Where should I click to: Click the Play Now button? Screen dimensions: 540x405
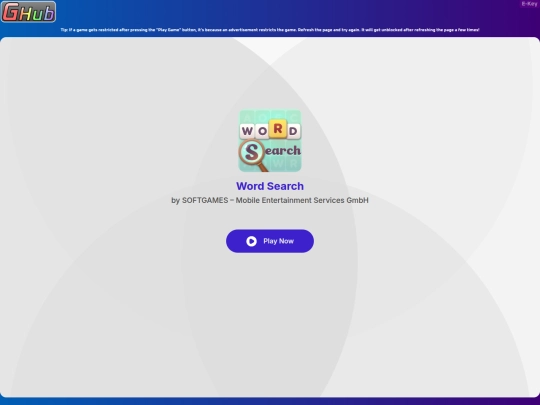[270, 241]
